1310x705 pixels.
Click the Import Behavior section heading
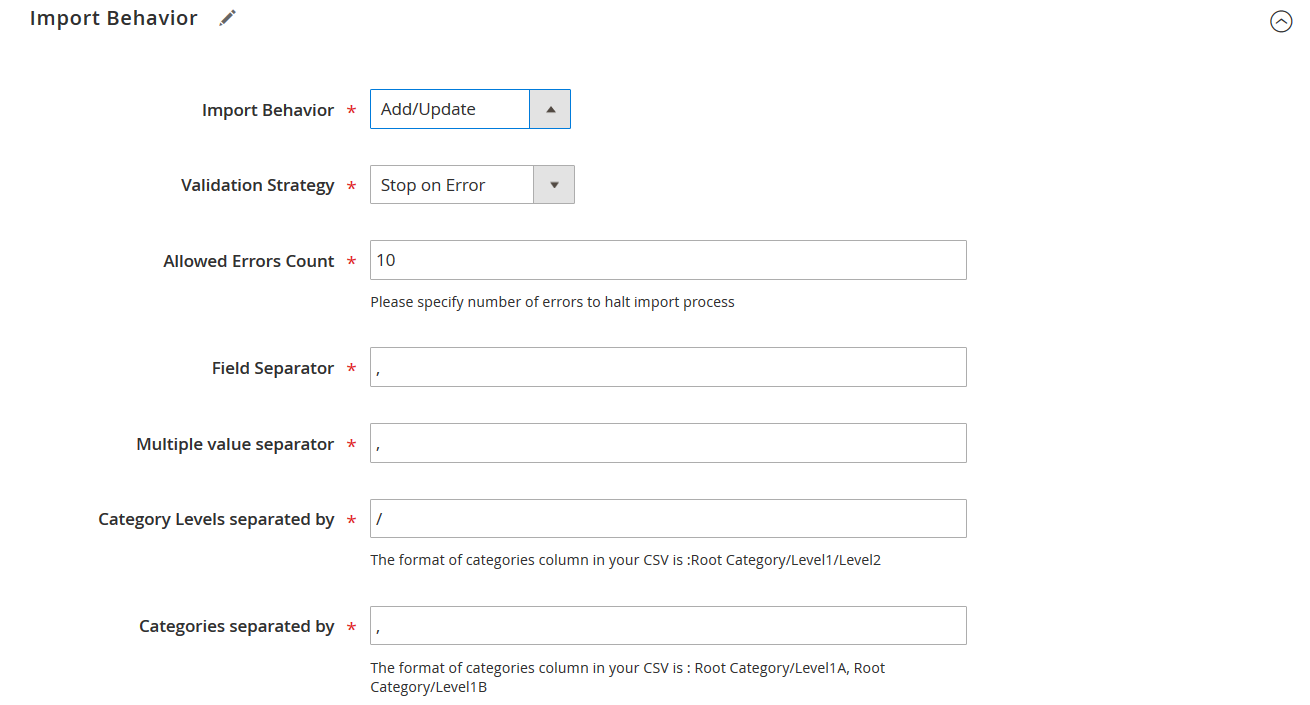(x=114, y=18)
